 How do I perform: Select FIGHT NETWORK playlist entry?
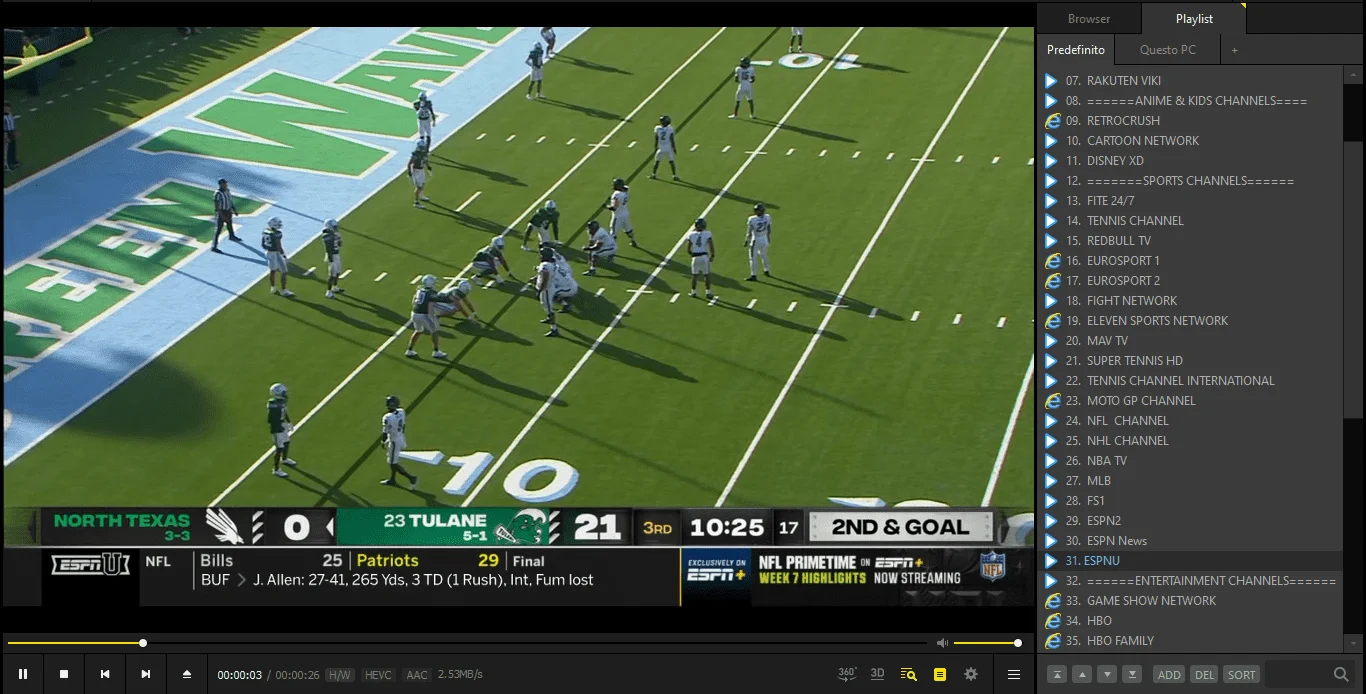pos(1190,300)
